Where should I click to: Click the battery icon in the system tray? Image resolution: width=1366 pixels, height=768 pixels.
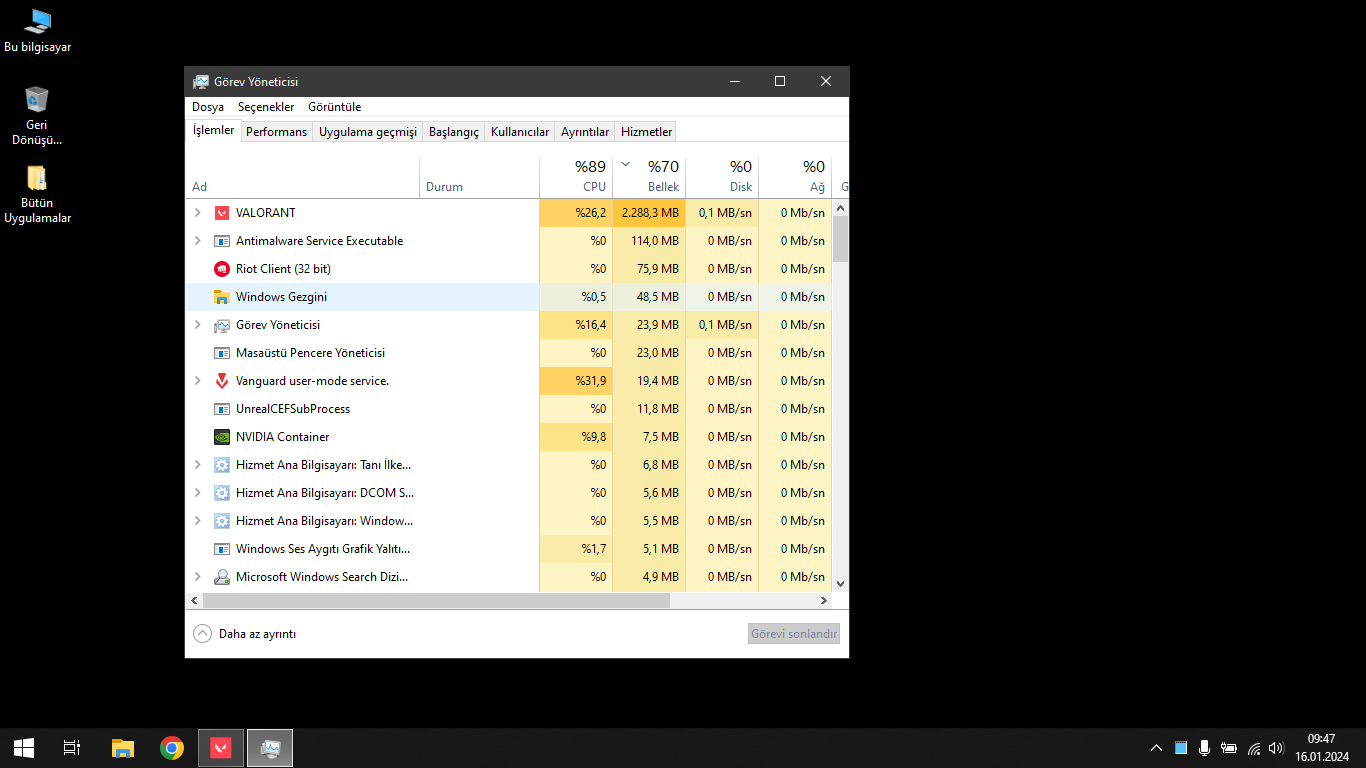[1229, 748]
